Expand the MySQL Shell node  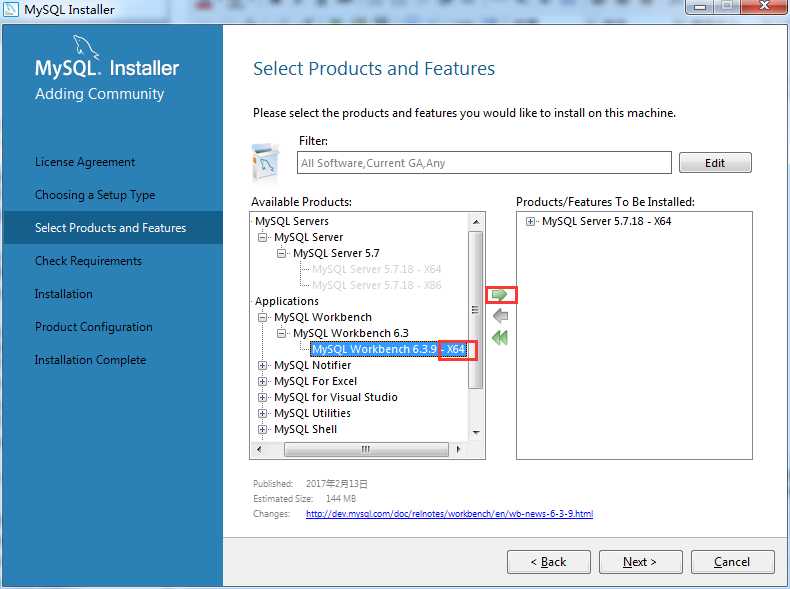[x=262, y=429]
